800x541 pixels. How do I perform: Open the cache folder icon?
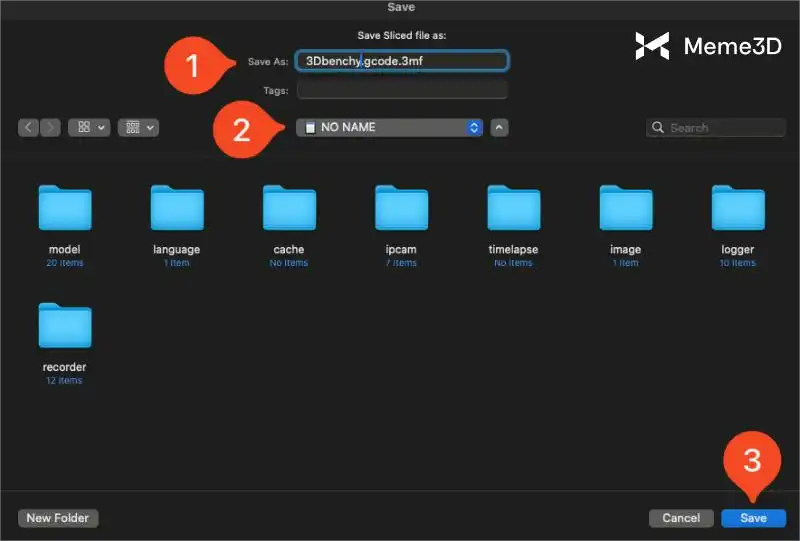[289, 208]
